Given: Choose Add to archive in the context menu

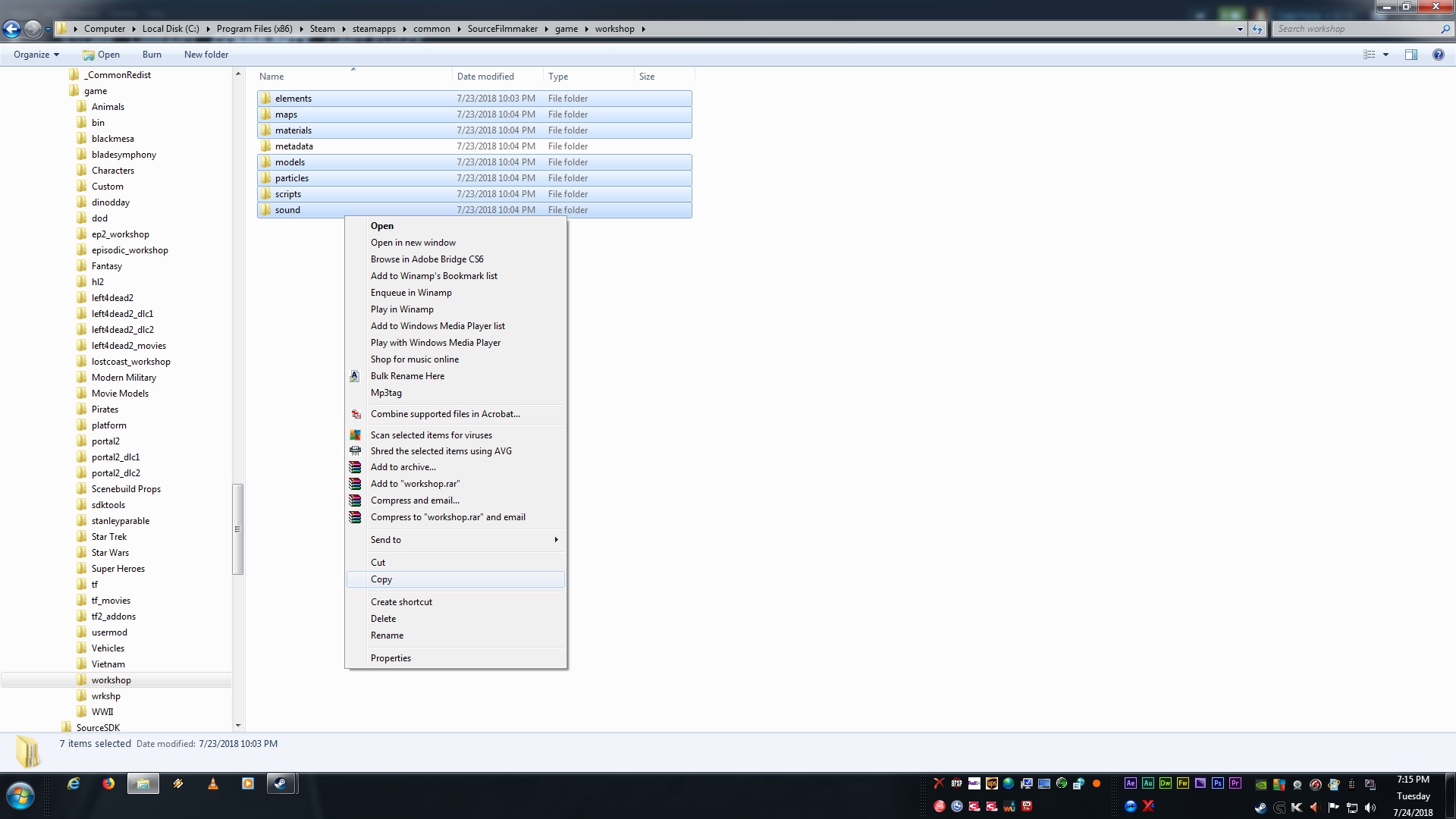Looking at the screenshot, I should pos(403,467).
